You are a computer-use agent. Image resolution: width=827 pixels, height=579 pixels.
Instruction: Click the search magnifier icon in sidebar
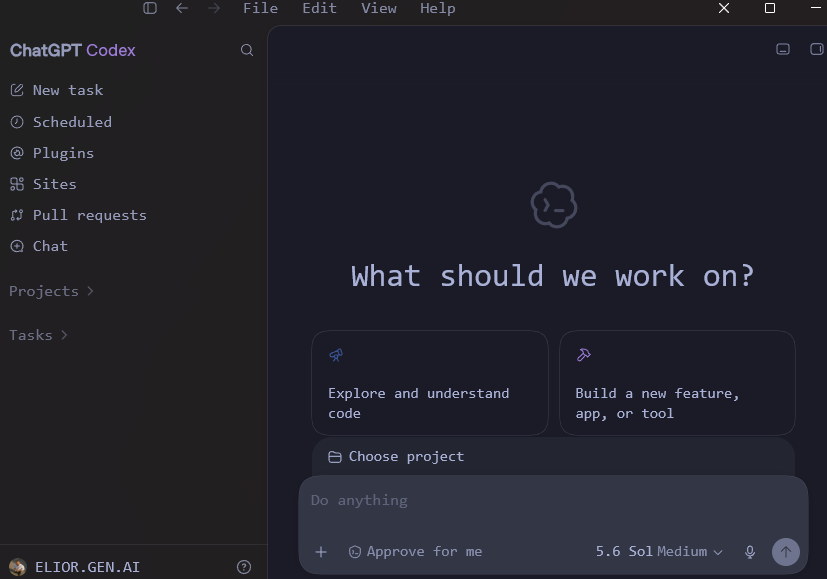[x=247, y=50]
